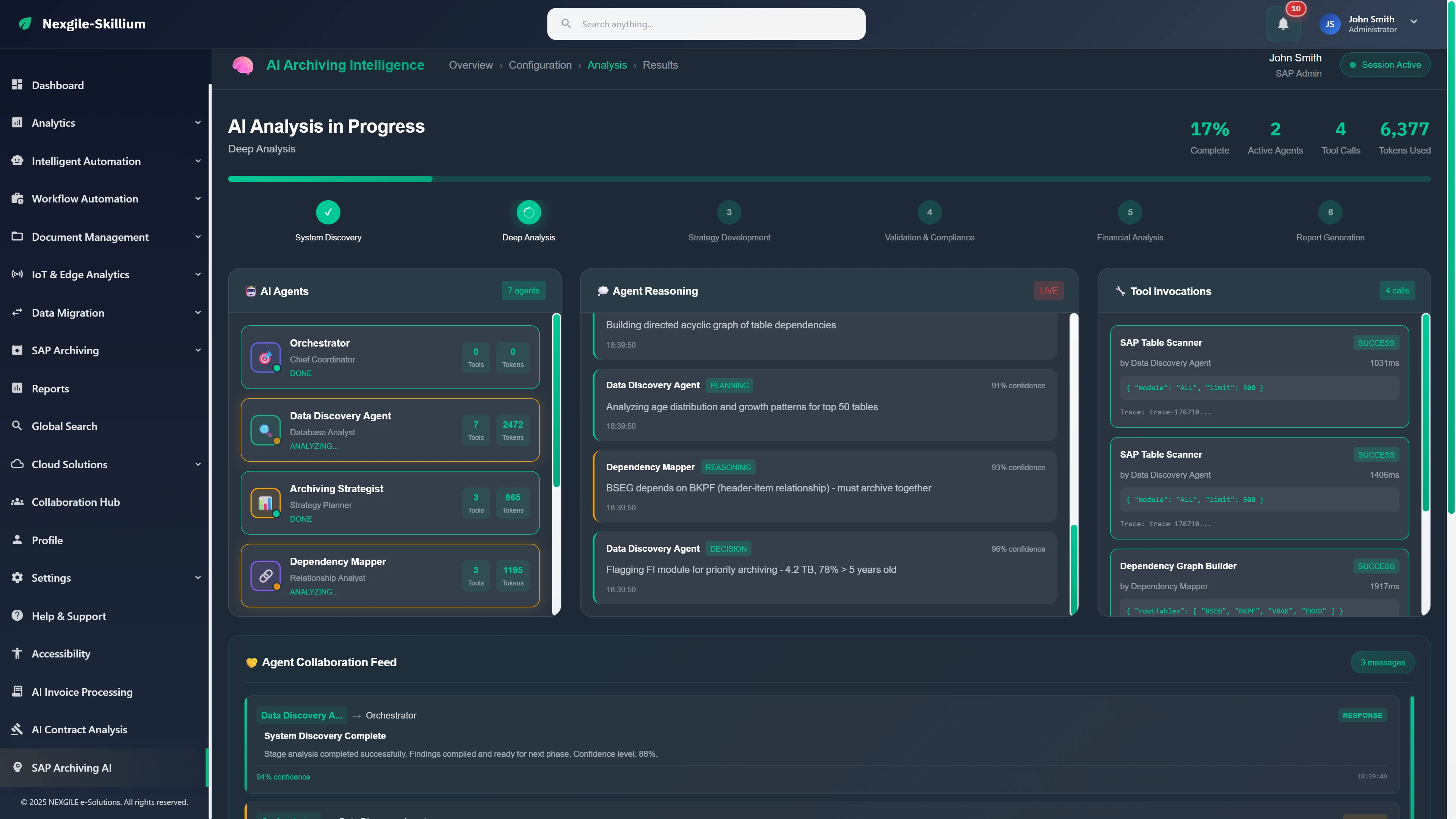
Task: Click the Session Active button
Action: (x=1385, y=64)
